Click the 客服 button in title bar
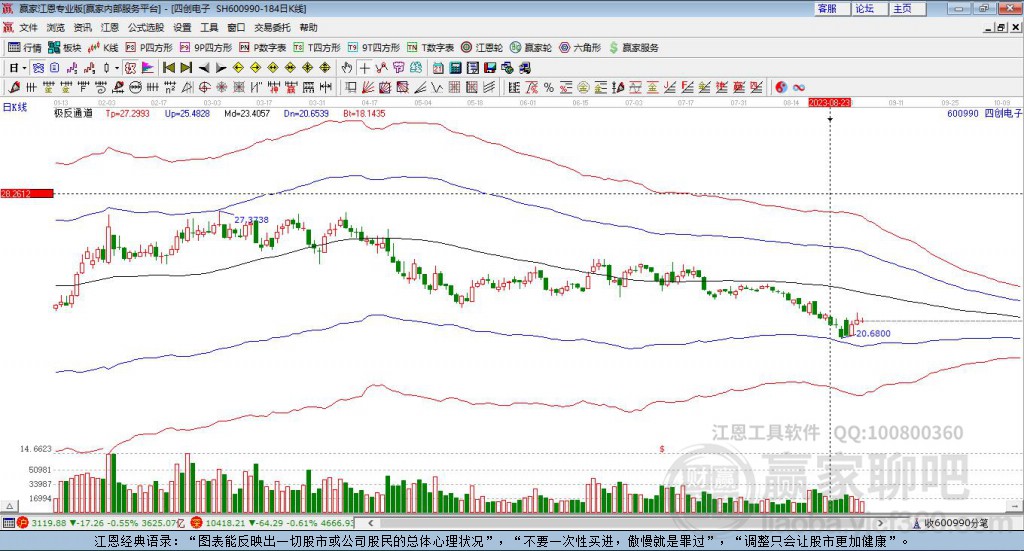 (x=827, y=8)
